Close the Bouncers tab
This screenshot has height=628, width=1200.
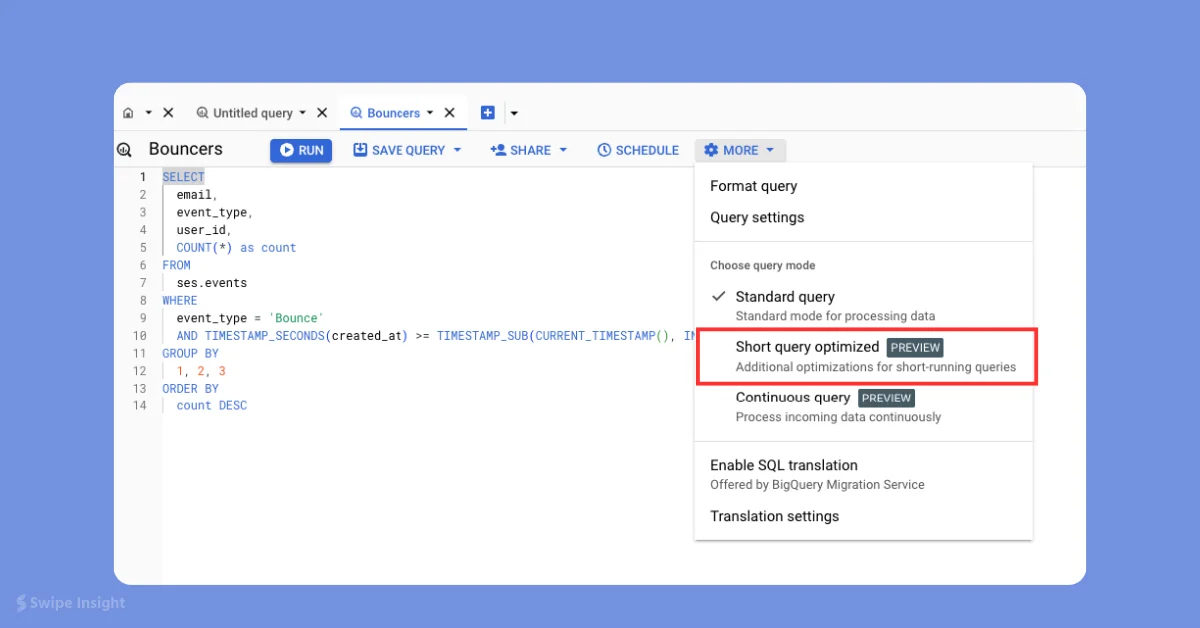[x=450, y=113]
